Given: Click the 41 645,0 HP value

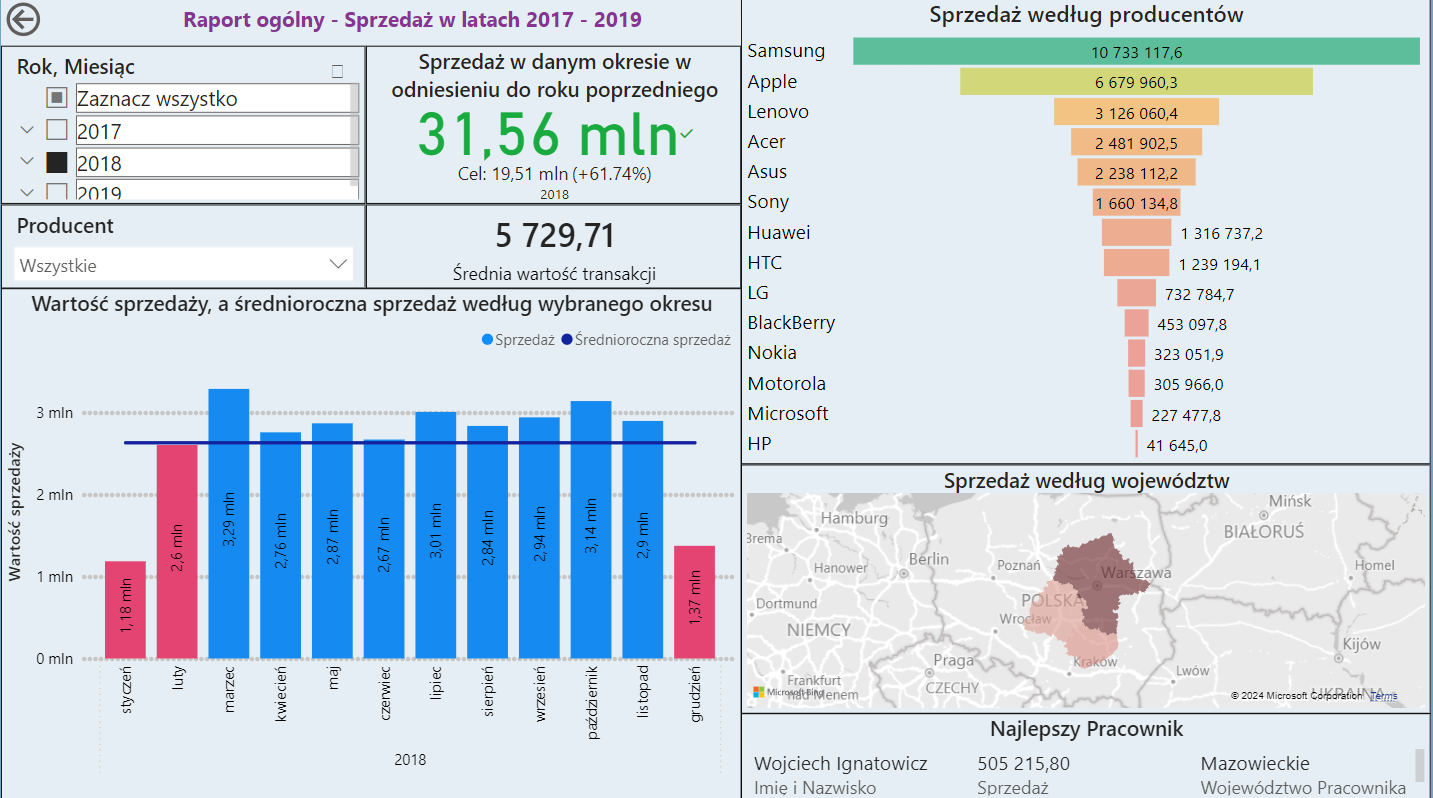Looking at the screenshot, I should pos(1177,445).
